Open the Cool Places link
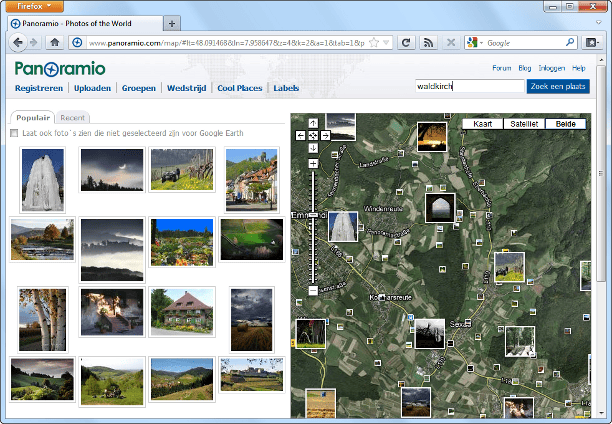 tap(240, 88)
